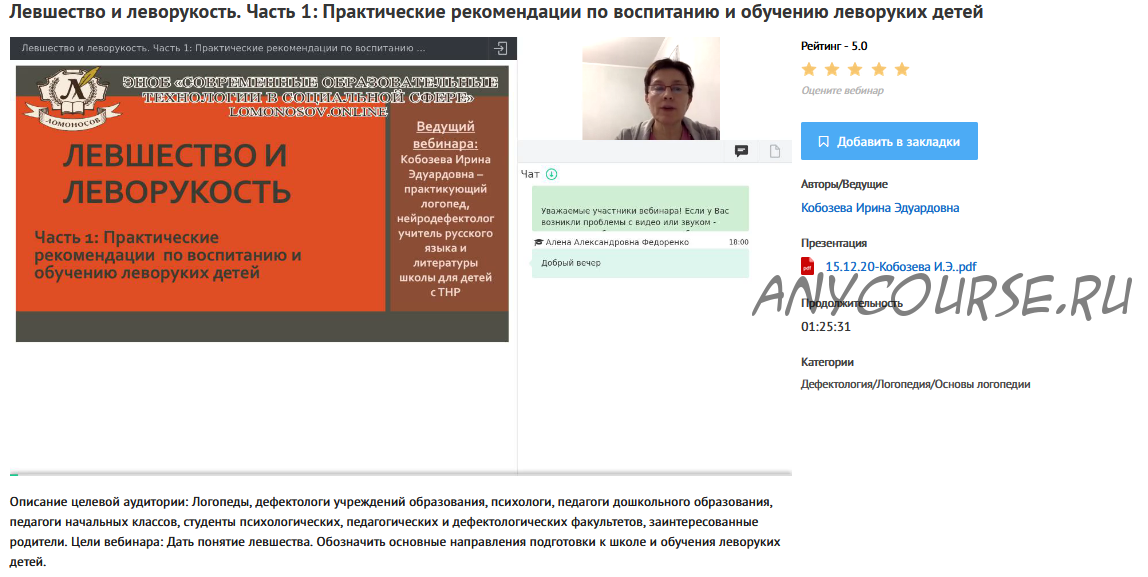Click the video progress bar below the player

tap(400, 473)
